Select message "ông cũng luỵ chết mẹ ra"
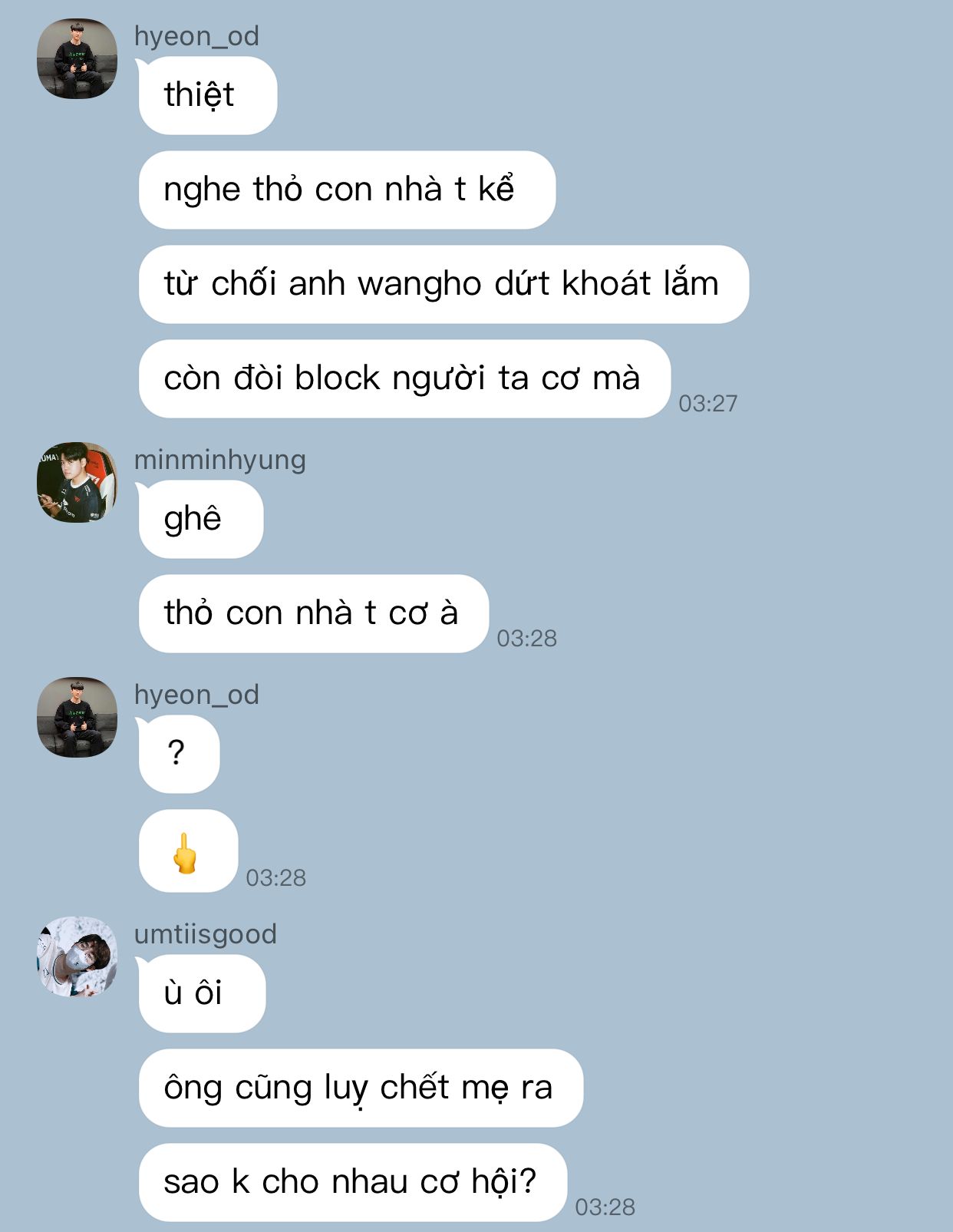Screen dimensions: 953x1232 coord(361,1088)
